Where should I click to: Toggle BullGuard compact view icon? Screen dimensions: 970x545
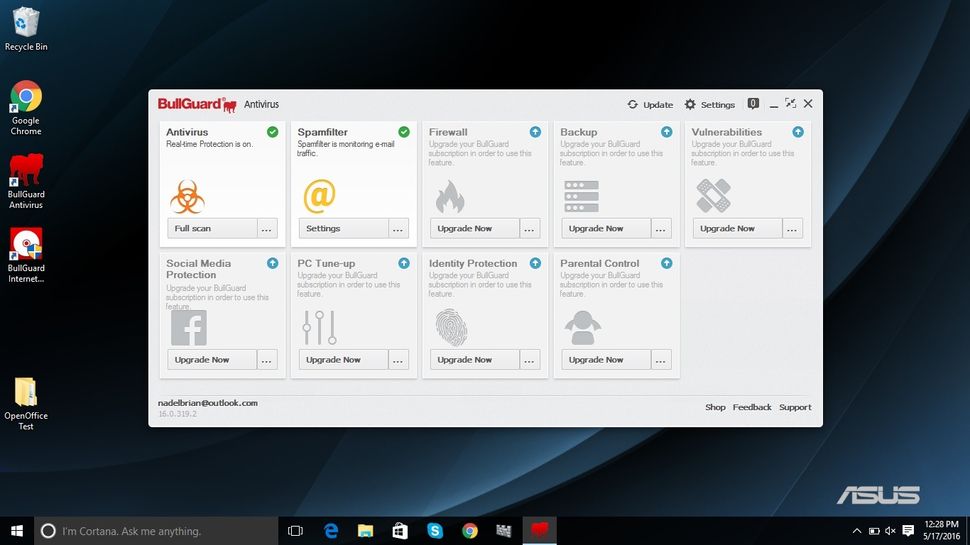click(791, 103)
